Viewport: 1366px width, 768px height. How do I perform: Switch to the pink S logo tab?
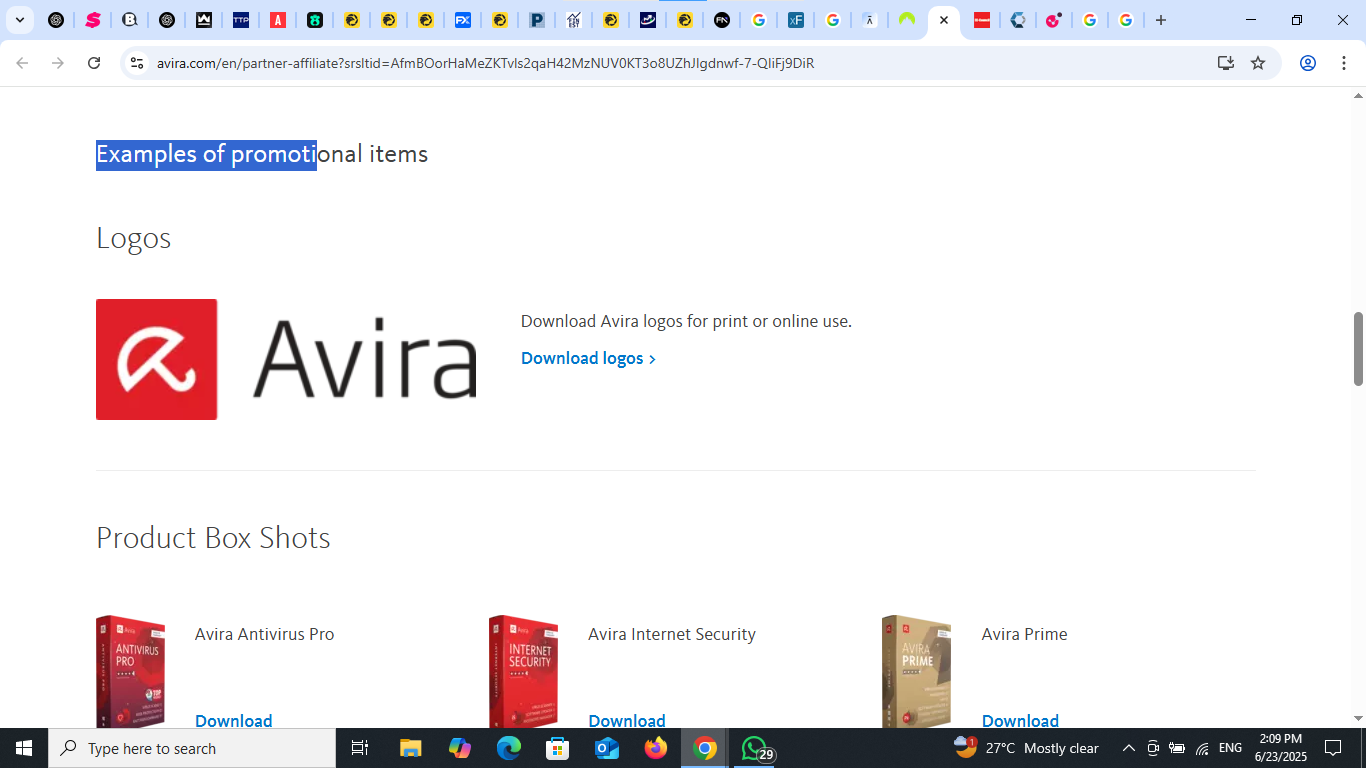(93, 20)
